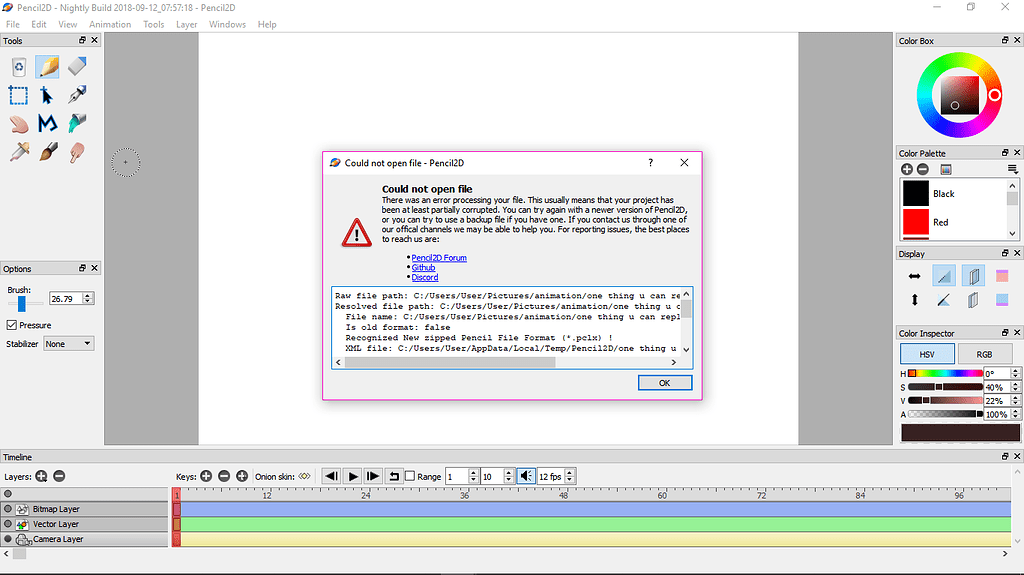Open the Animation menu
The width and height of the screenshot is (1024, 575).
(x=110, y=24)
